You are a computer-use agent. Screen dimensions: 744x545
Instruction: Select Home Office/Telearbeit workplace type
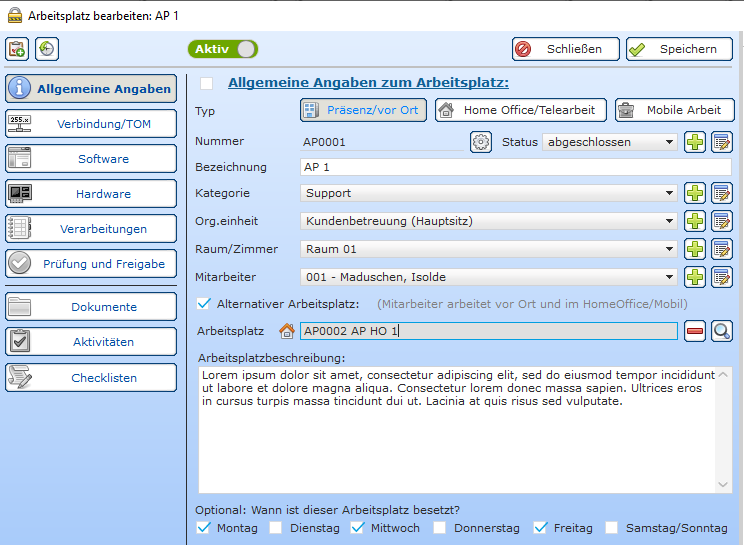click(521, 110)
